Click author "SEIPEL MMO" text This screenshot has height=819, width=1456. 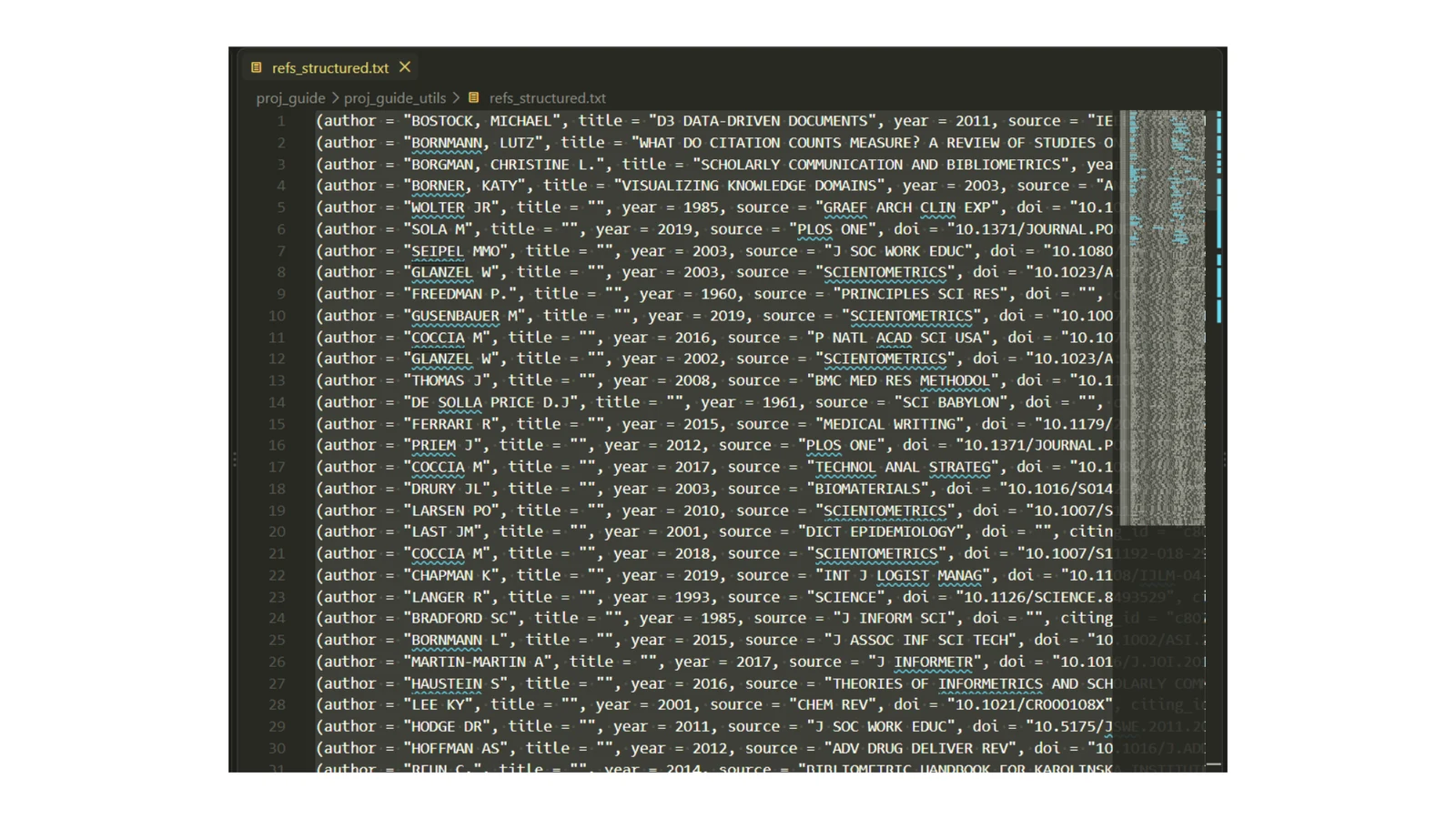(456, 251)
